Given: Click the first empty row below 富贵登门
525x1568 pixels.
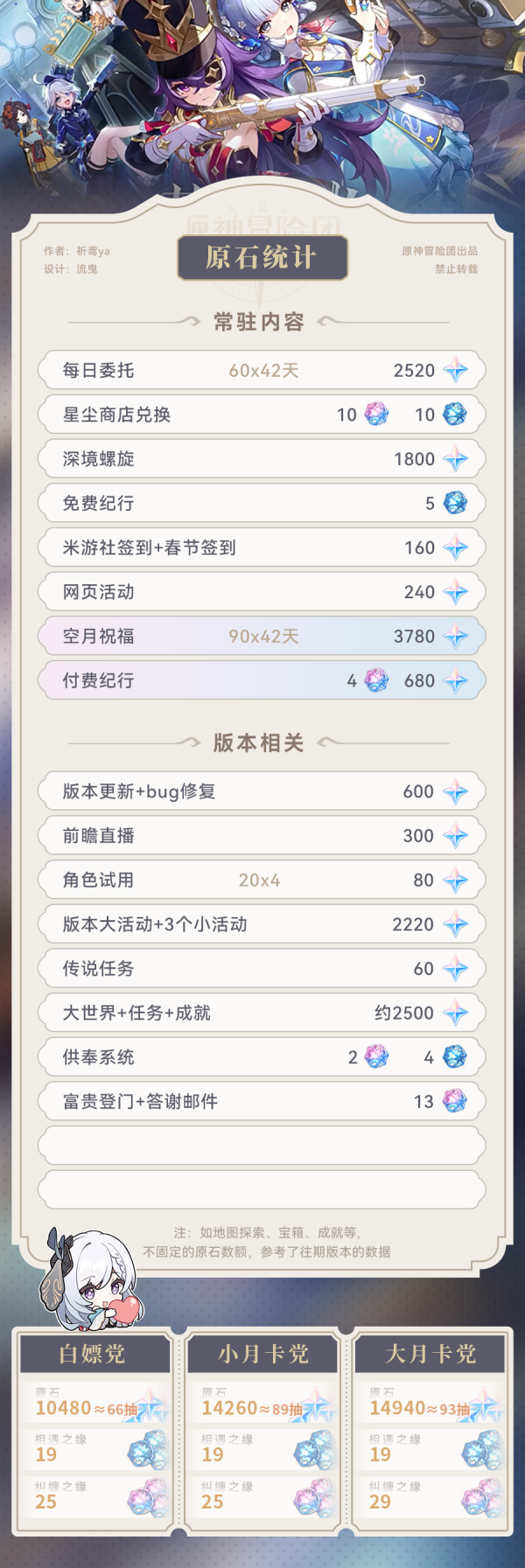Looking at the screenshot, I should click(x=262, y=1145).
